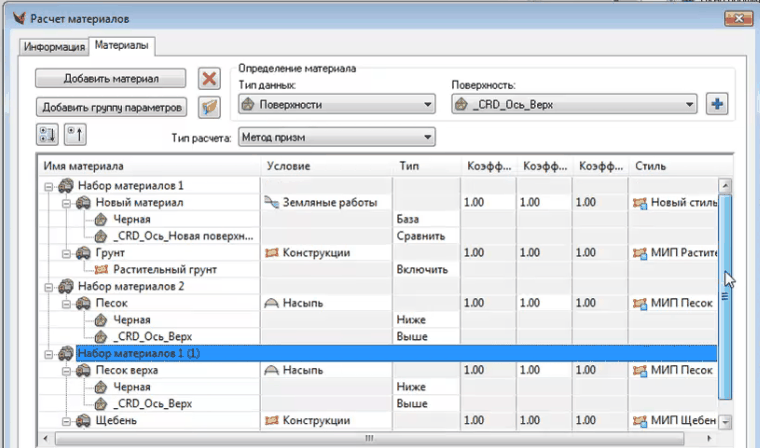Open the Тип расчета method dropdown
760x448 pixels.
click(337, 137)
